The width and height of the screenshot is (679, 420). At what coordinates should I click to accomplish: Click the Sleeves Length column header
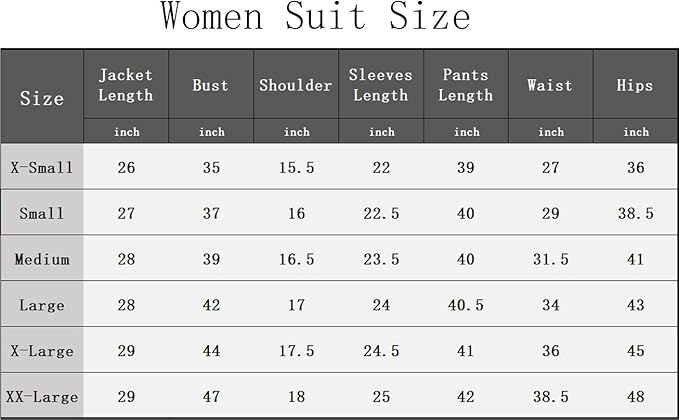[x=381, y=85]
